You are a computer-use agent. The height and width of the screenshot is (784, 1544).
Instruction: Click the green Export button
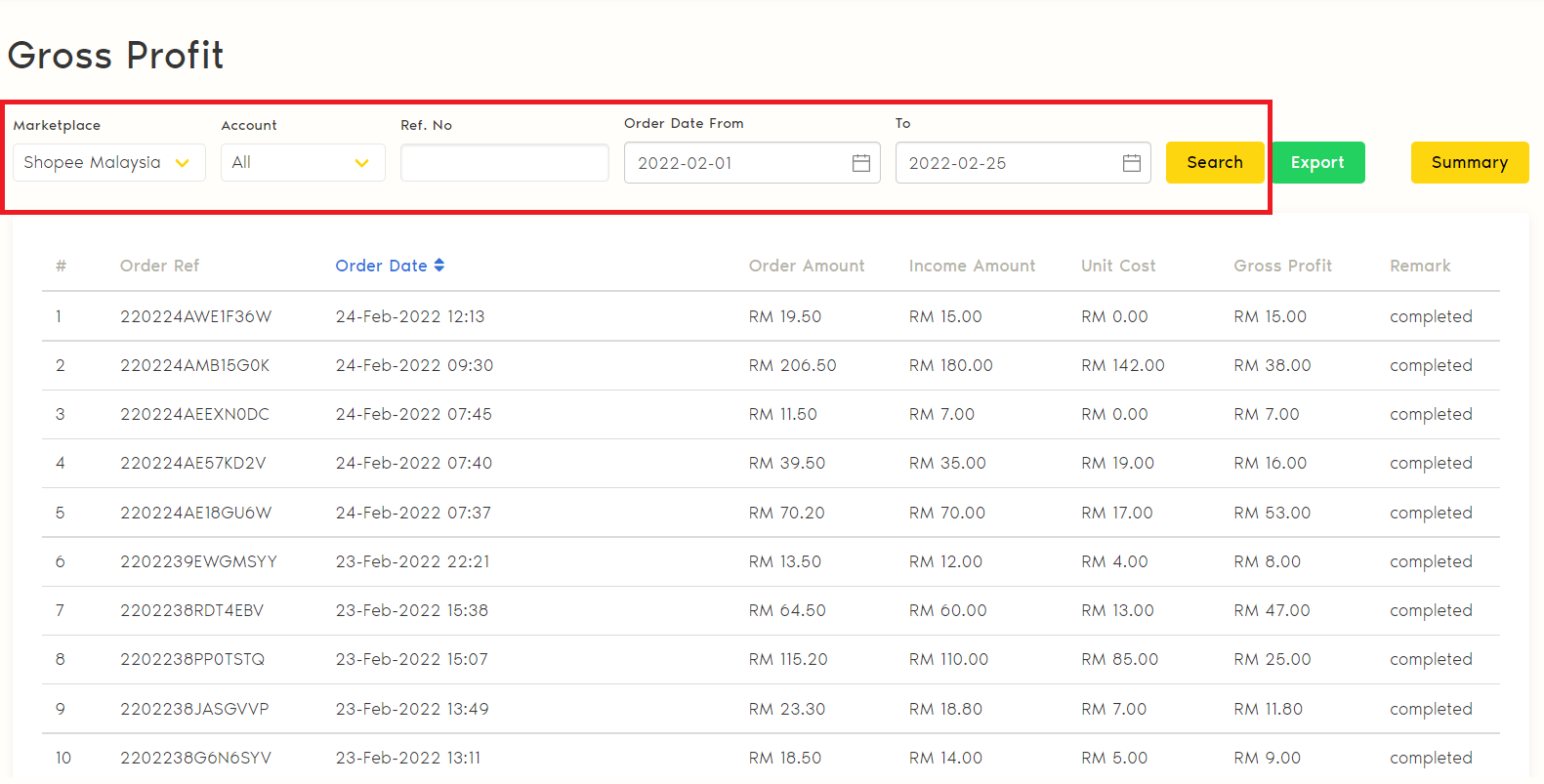pos(1317,163)
